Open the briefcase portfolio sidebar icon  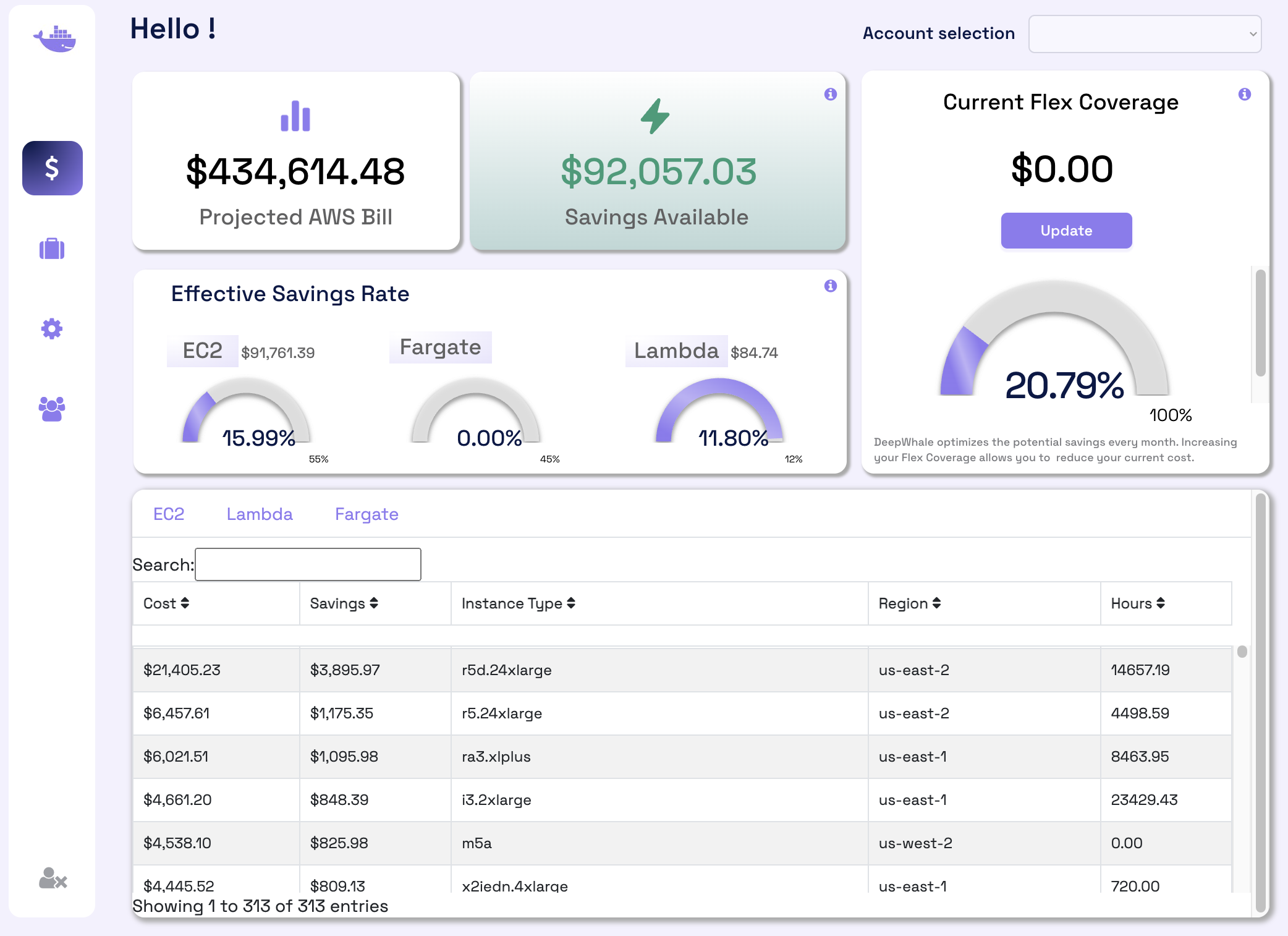52,249
